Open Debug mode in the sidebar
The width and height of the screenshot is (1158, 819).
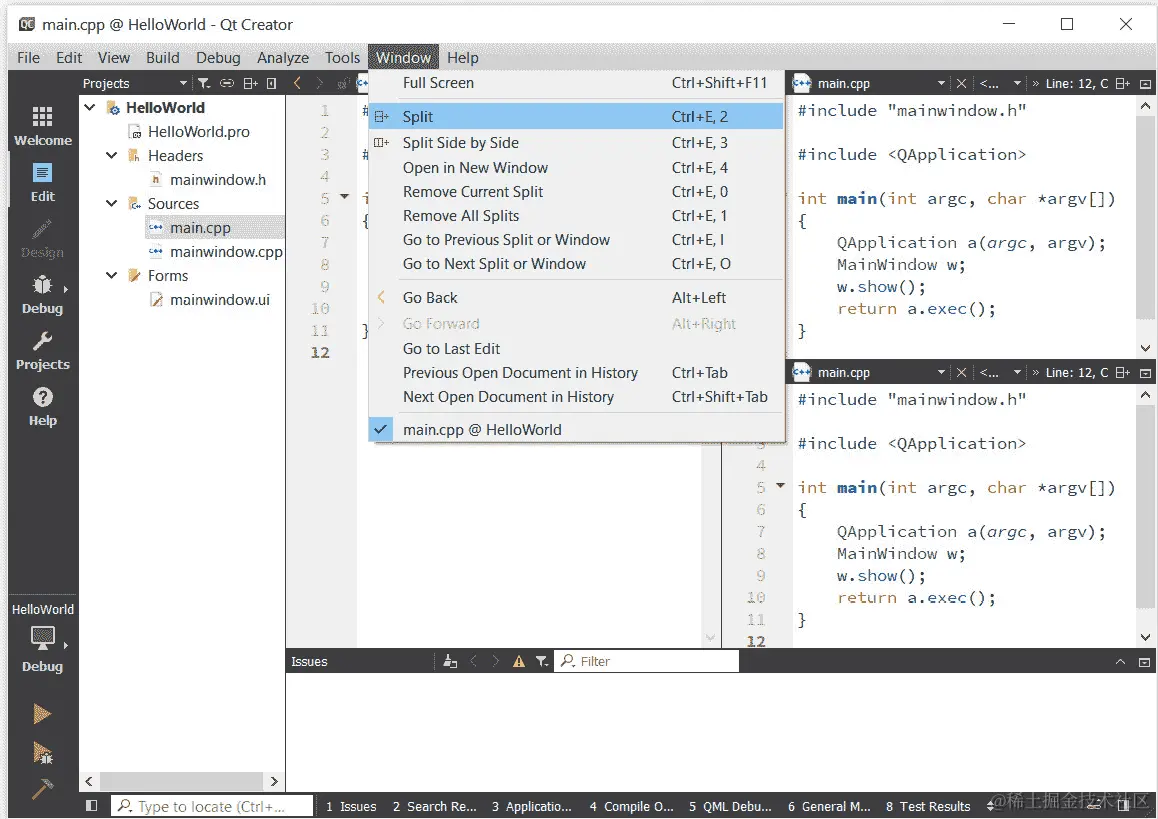point(42,295)
